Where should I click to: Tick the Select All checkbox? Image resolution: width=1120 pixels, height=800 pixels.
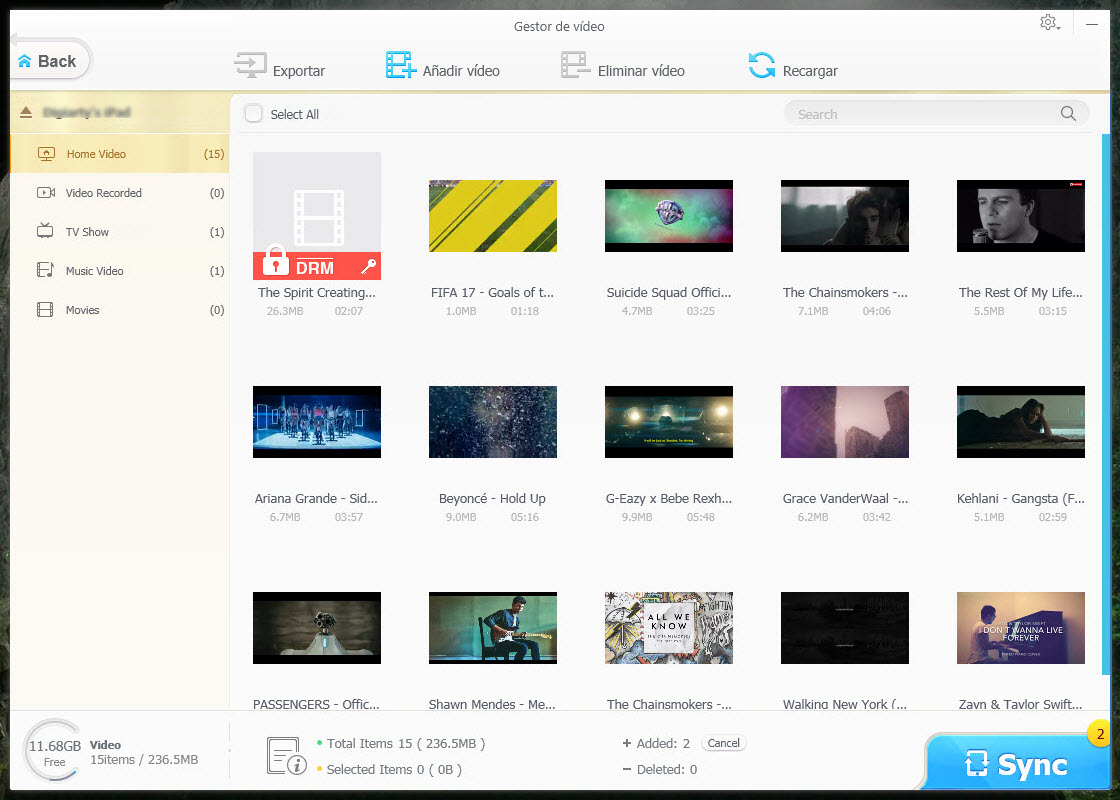[x=254, y=114]
